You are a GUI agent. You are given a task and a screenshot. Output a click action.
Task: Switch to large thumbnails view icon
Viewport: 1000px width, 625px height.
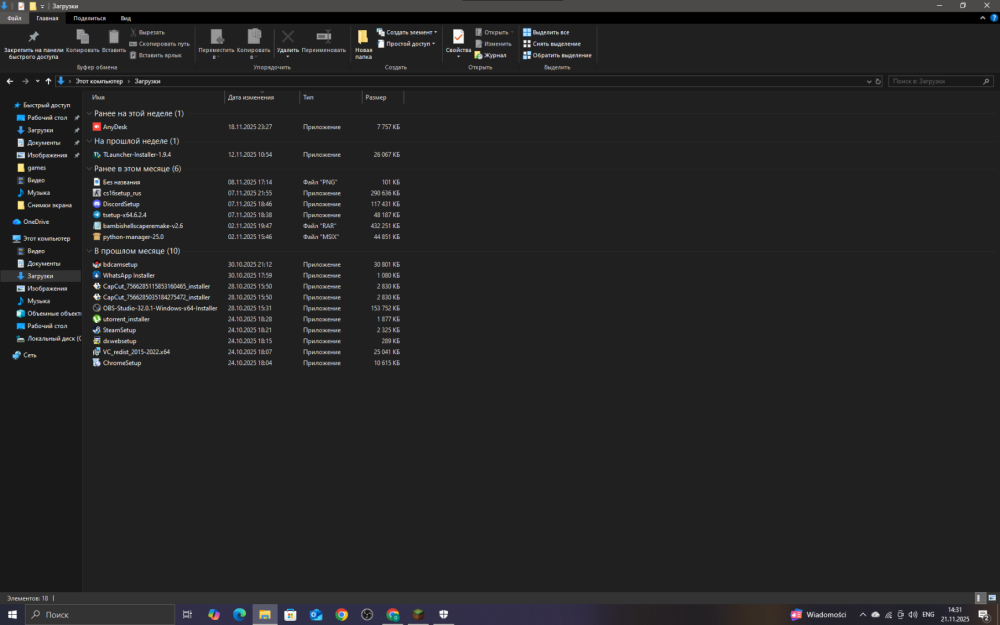coord(992,598)
